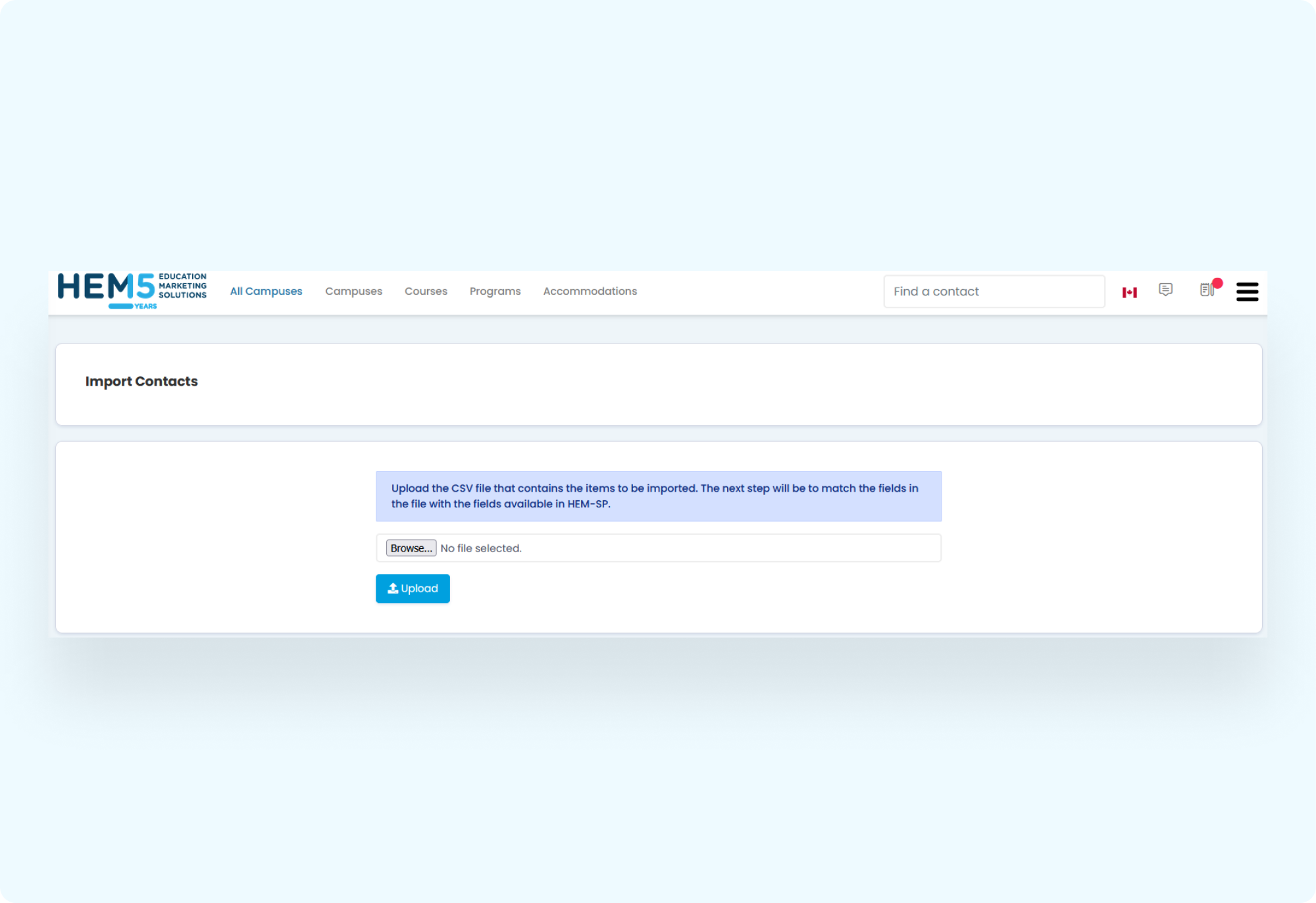Navigate to the Accommodations menu item
The image size is (1316, 903).
pyautogui.click(x=590, y=291)
